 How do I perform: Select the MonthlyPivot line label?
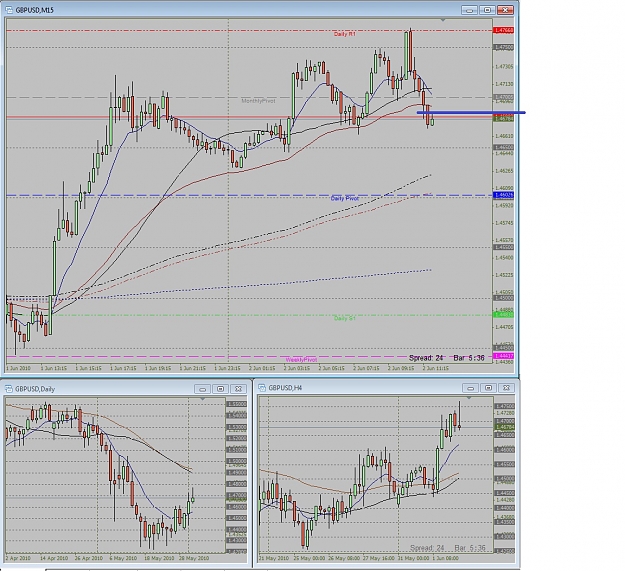click(258, 101)
